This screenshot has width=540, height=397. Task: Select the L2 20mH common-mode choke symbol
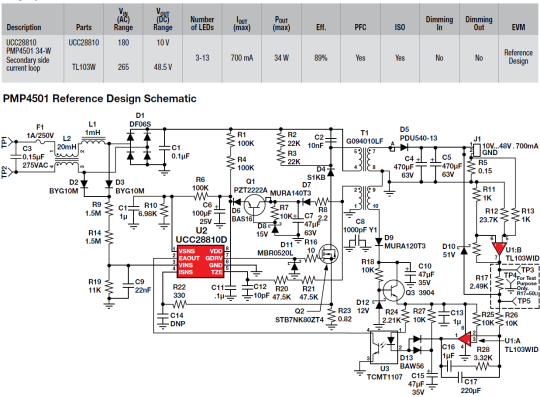point(66,158)
